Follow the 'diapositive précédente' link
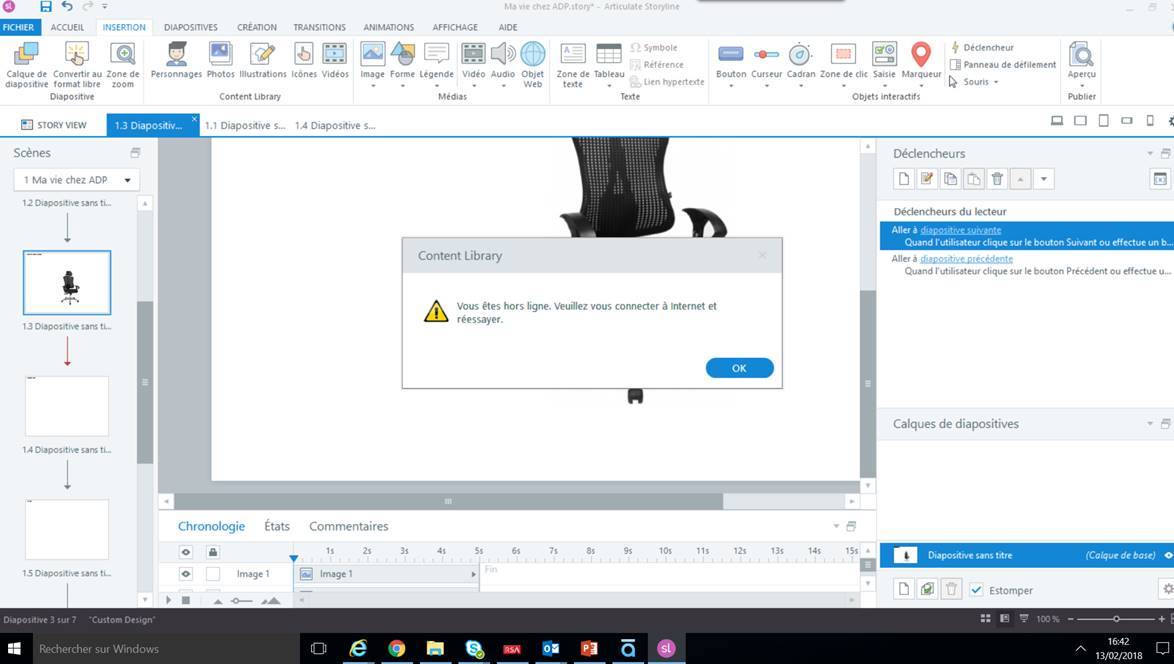1174x664 pixels. 967,258
